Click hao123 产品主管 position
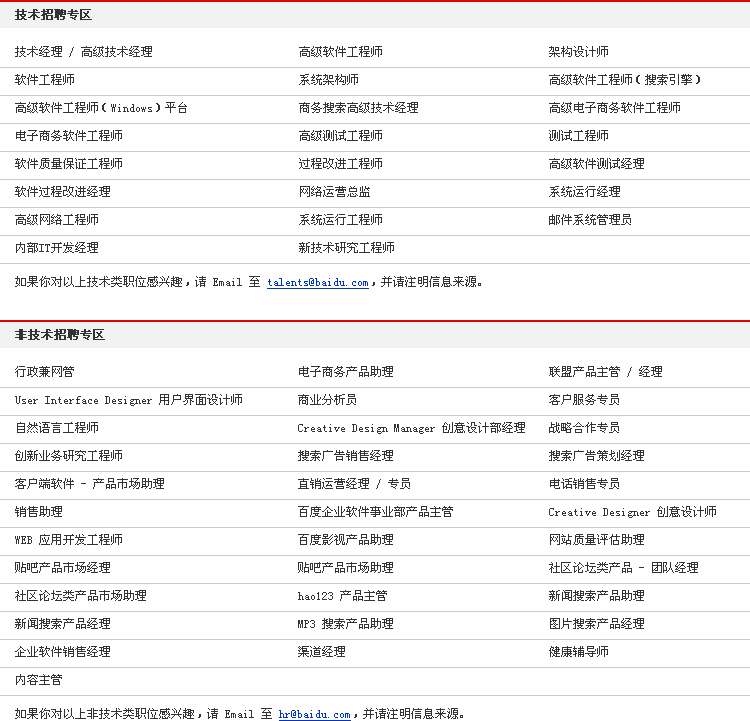Viewport: 750px width, 721px height. (x=342, y=596)
